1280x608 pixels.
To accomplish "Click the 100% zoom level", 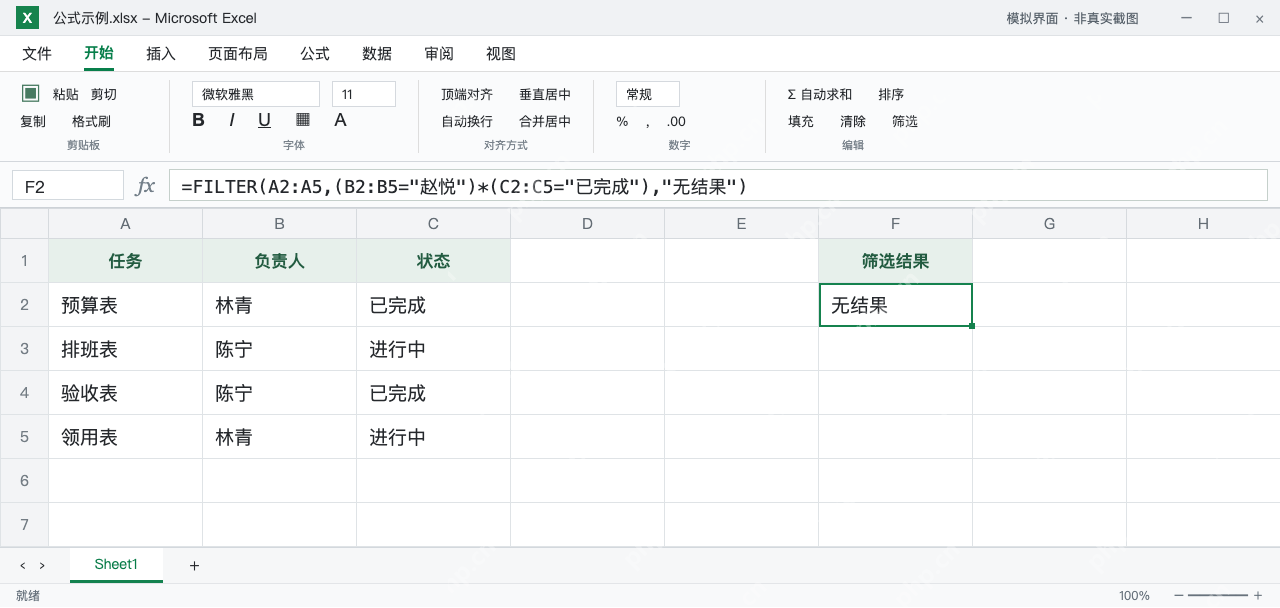I will click(1134, 595).
